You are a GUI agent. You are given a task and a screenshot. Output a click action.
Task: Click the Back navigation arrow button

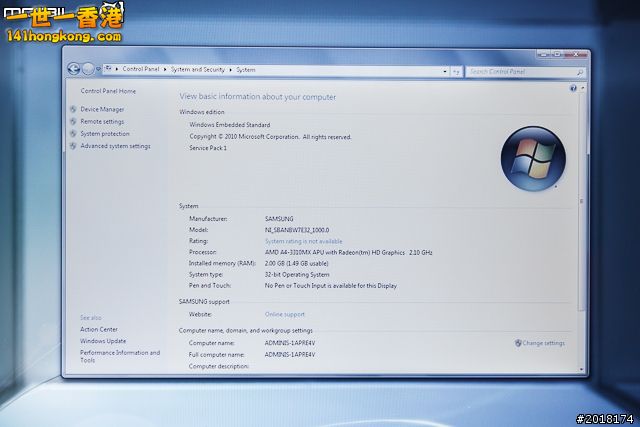(x=74, y=69)
